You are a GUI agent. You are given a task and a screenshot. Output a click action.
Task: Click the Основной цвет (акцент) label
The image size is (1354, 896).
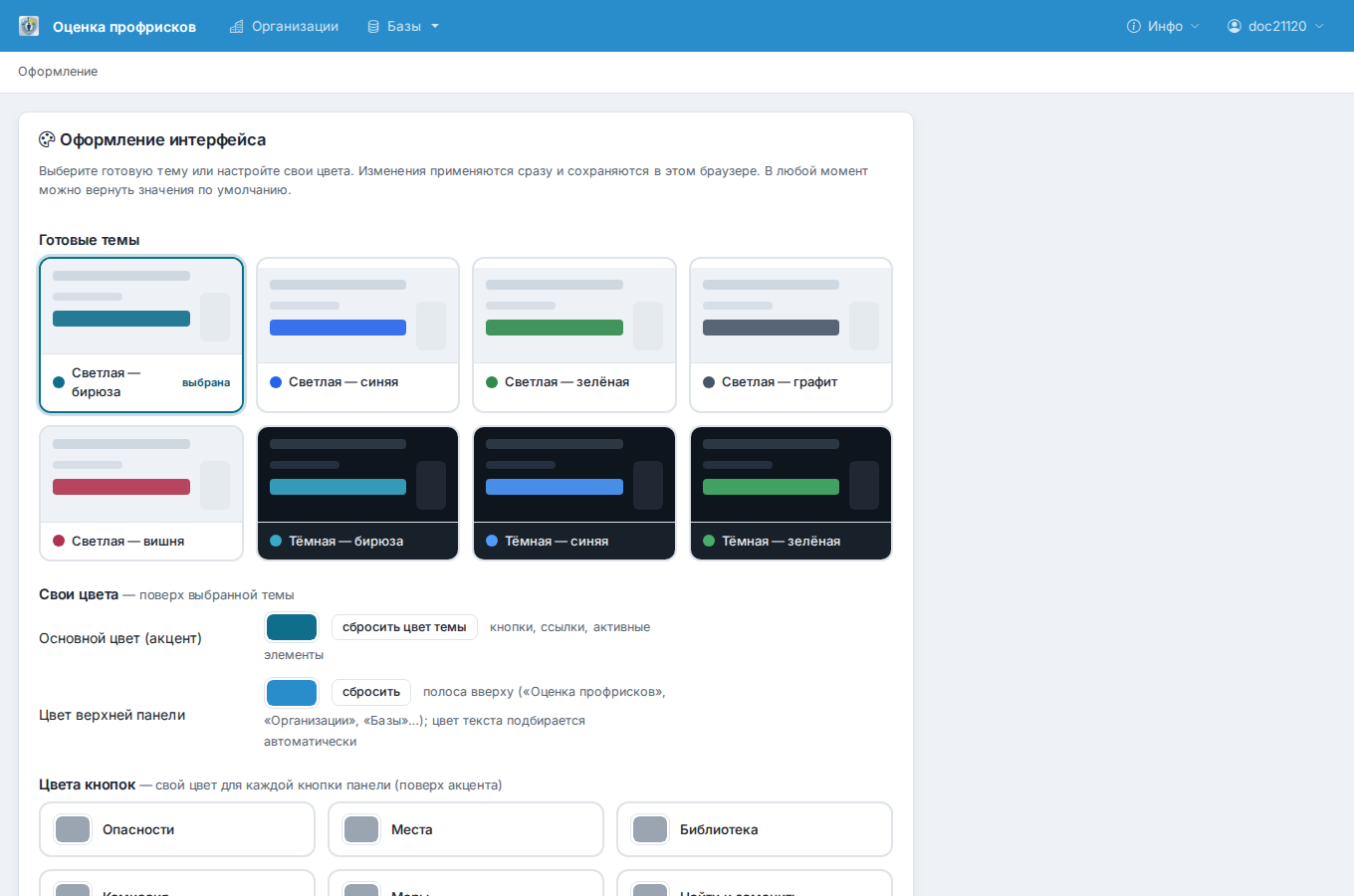pos(120,638)
